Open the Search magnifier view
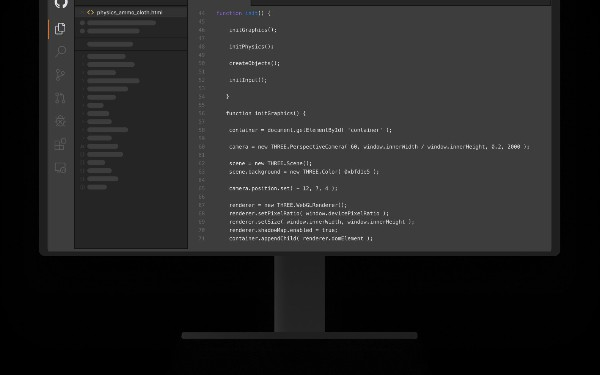This screenshot has height=375, width=600. pos(60,51)
